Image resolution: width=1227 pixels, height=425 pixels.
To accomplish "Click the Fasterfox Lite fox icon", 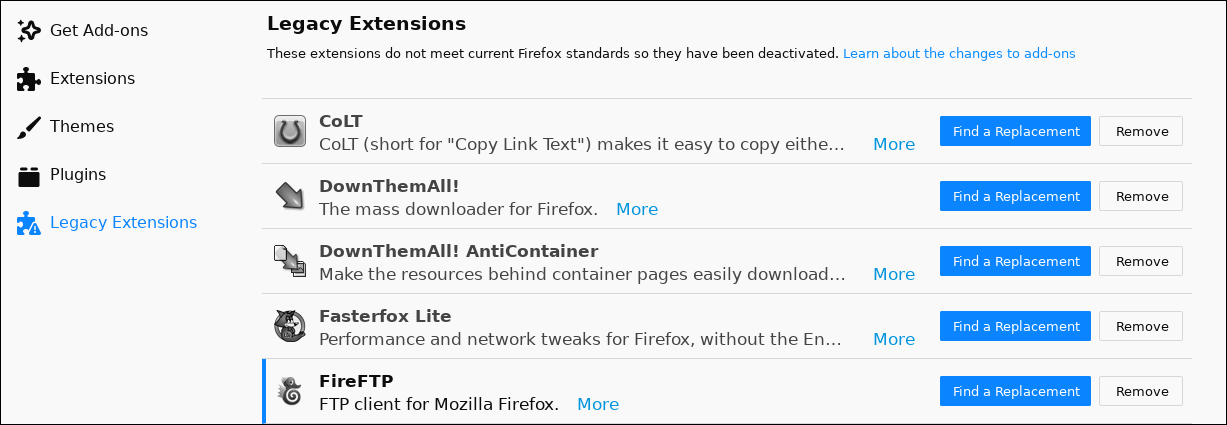I will [290, 326].
